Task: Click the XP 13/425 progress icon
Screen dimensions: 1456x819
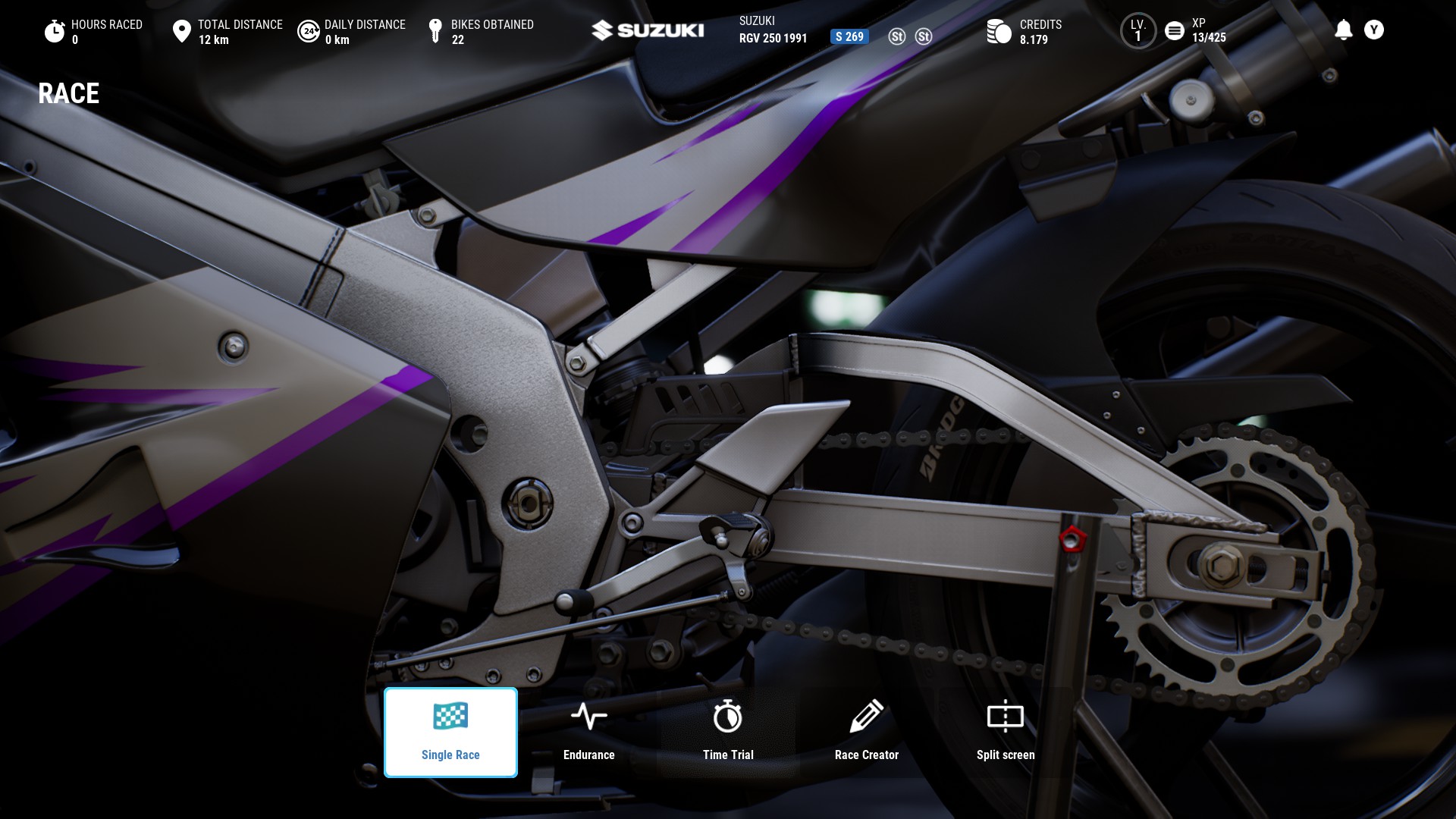Action: click(x=1174, y=31)
